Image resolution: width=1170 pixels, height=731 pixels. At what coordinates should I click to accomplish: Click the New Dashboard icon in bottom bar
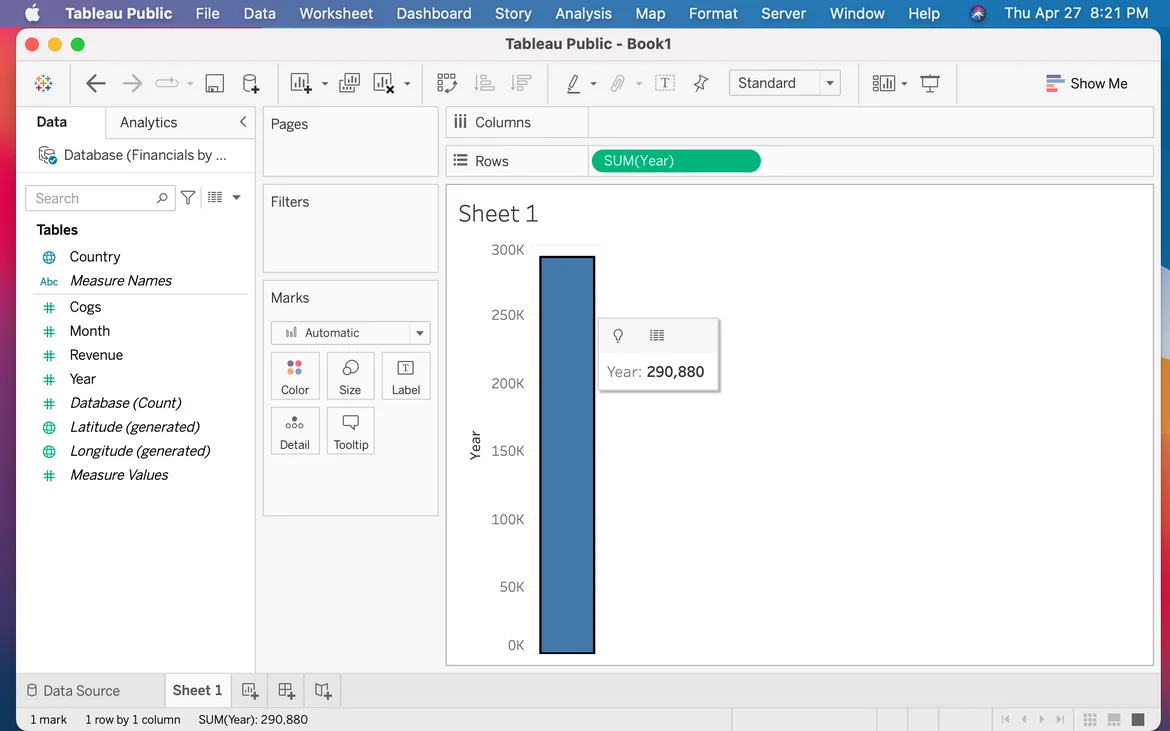[x=286, y=691]
